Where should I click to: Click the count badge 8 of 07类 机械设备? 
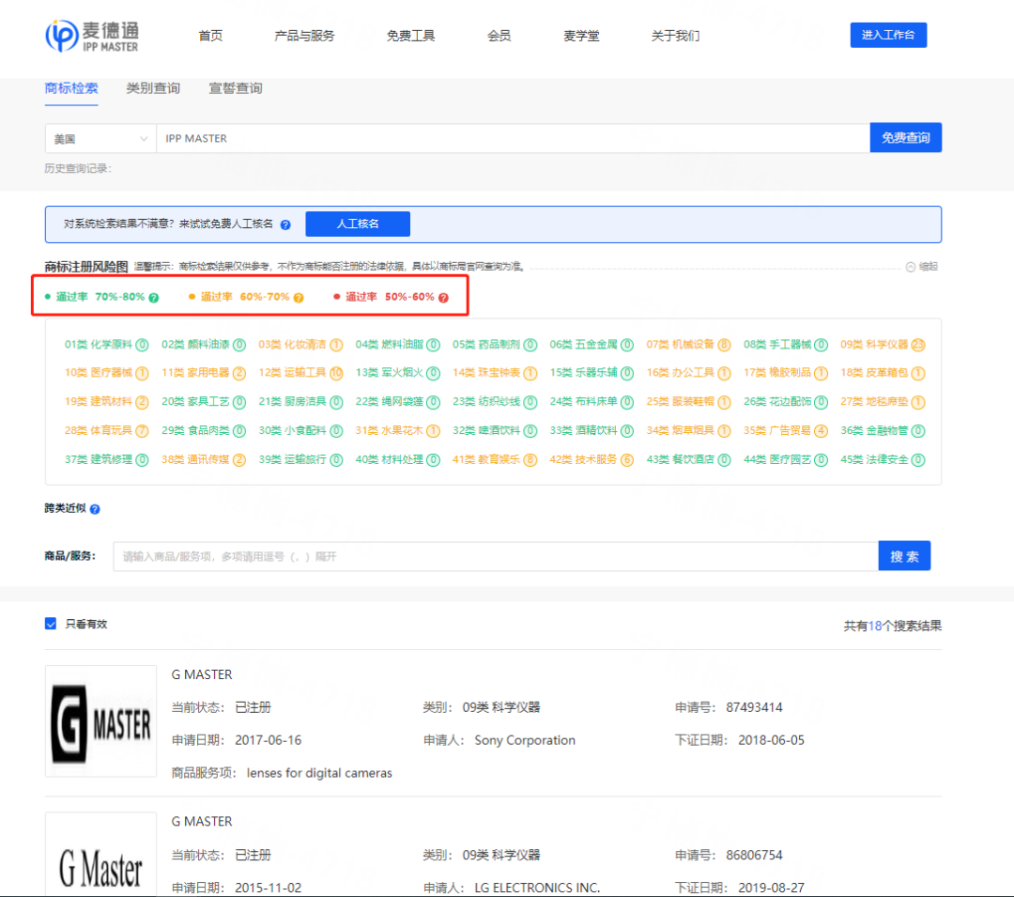click(x=724, y=345)
